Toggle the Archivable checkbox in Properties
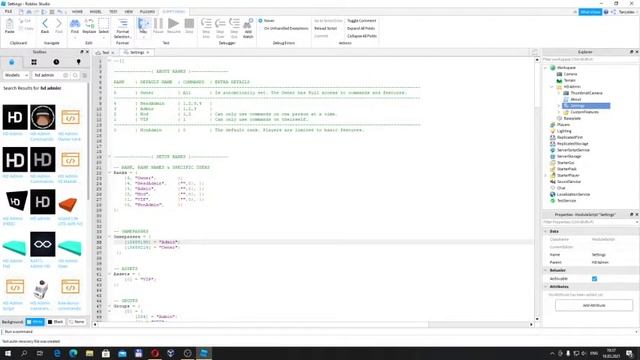 (x=594, y=279)
